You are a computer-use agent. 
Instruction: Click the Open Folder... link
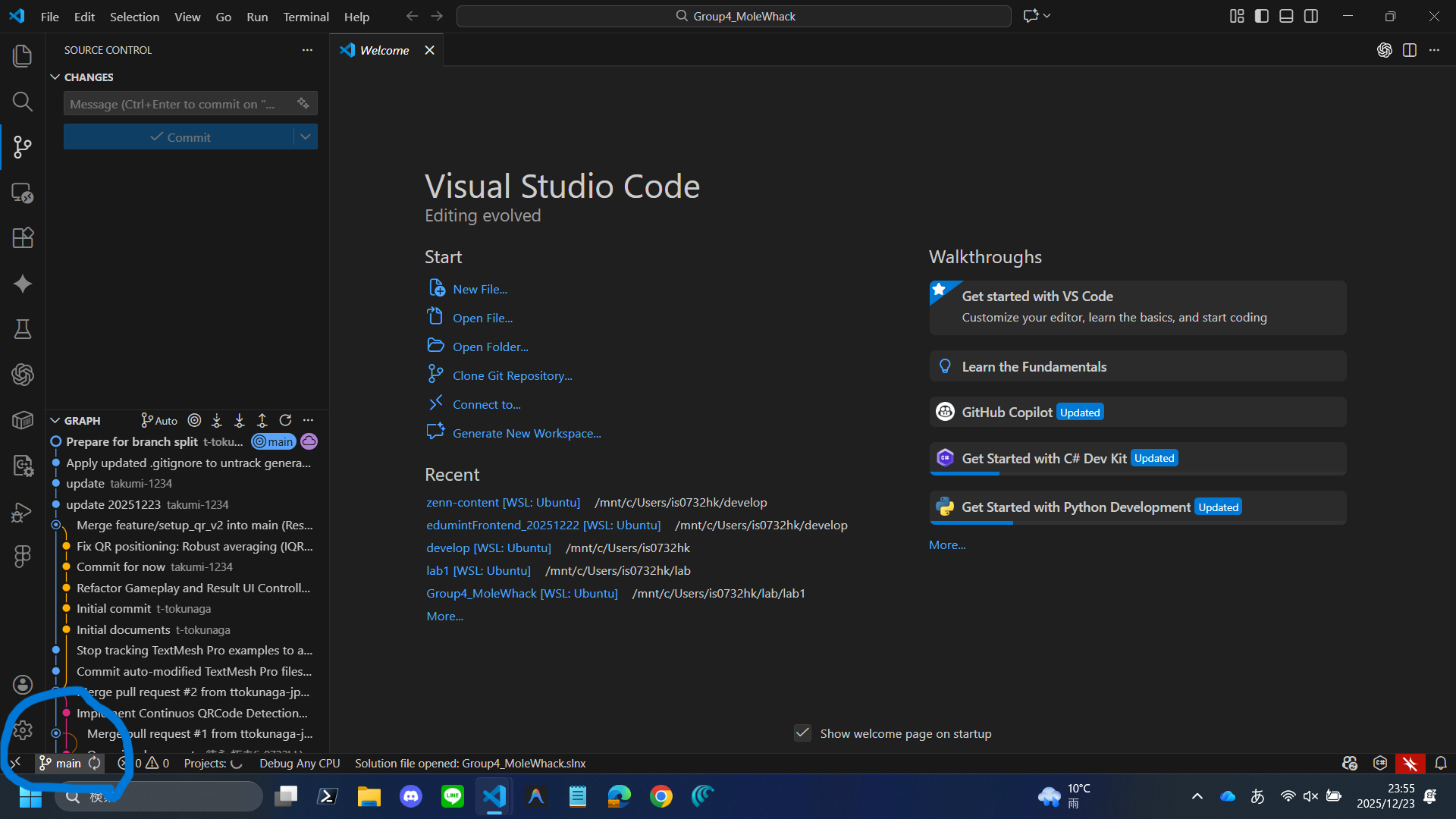tap(491, 347)
